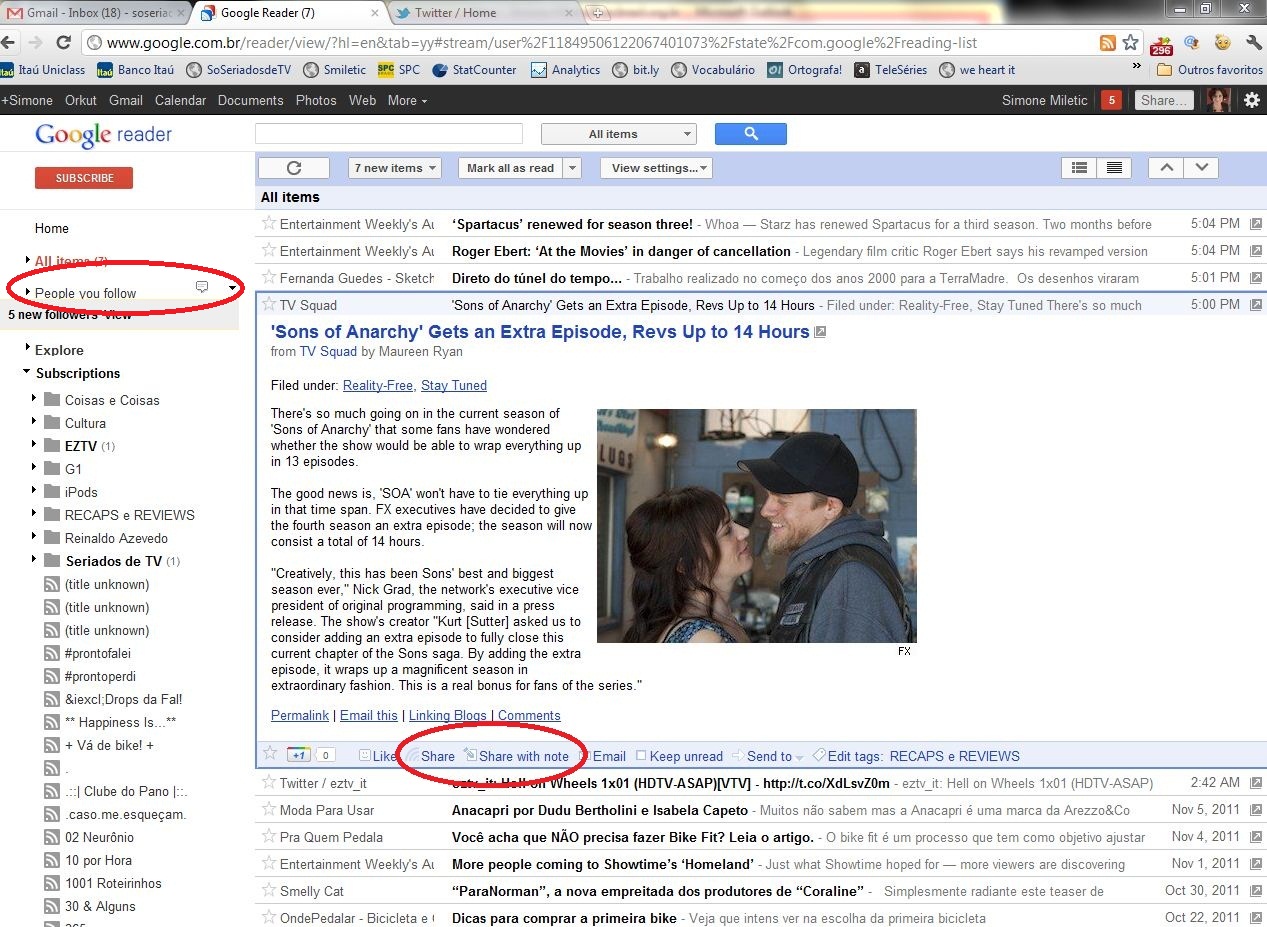Viewport: 1267px width, 927px height.
Task: Star the TV Squad item header
Action: (268, 304)
